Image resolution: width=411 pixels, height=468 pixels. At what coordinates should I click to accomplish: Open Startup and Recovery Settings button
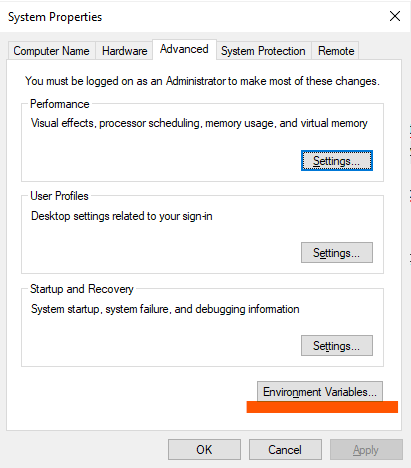(337, 346)
